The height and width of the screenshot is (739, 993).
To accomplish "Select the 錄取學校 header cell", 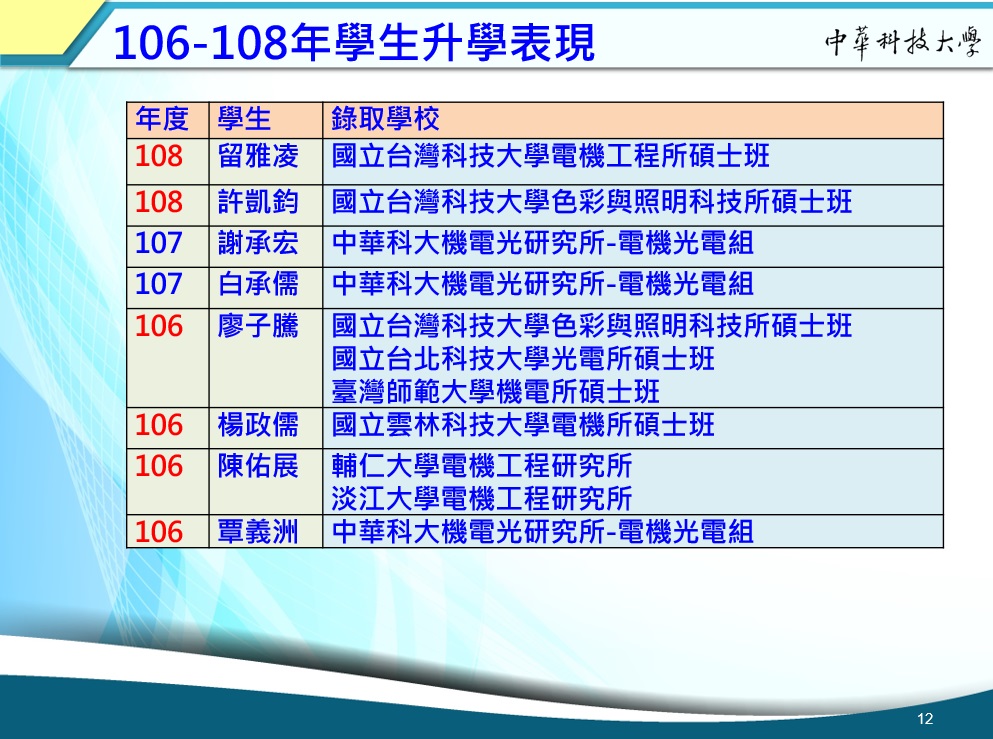I will (633, 120).
